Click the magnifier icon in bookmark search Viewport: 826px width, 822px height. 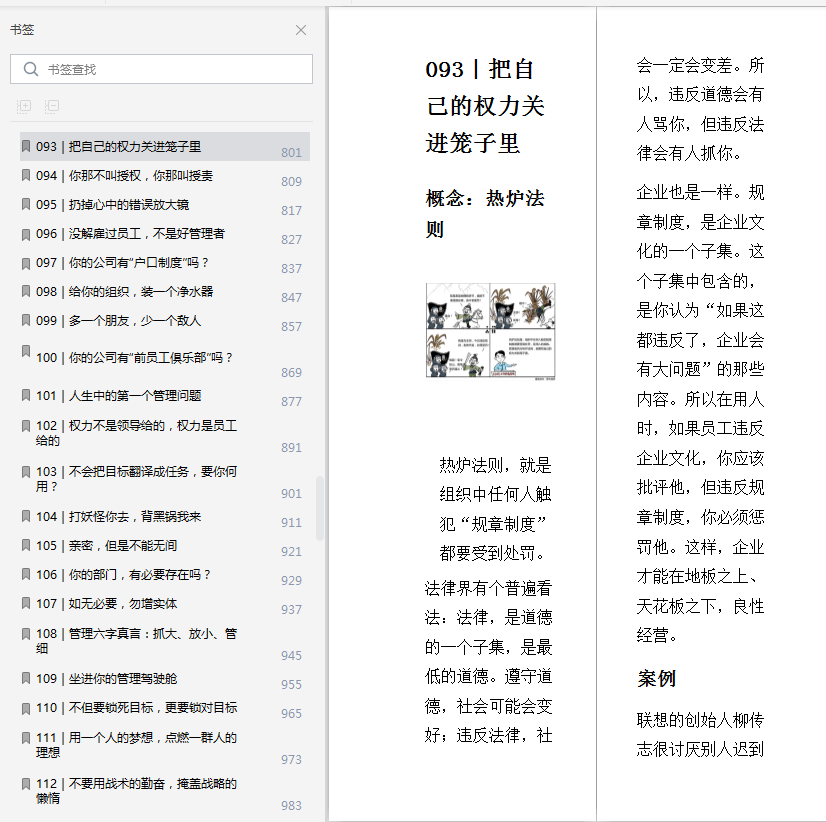click(x=31, y=69)
